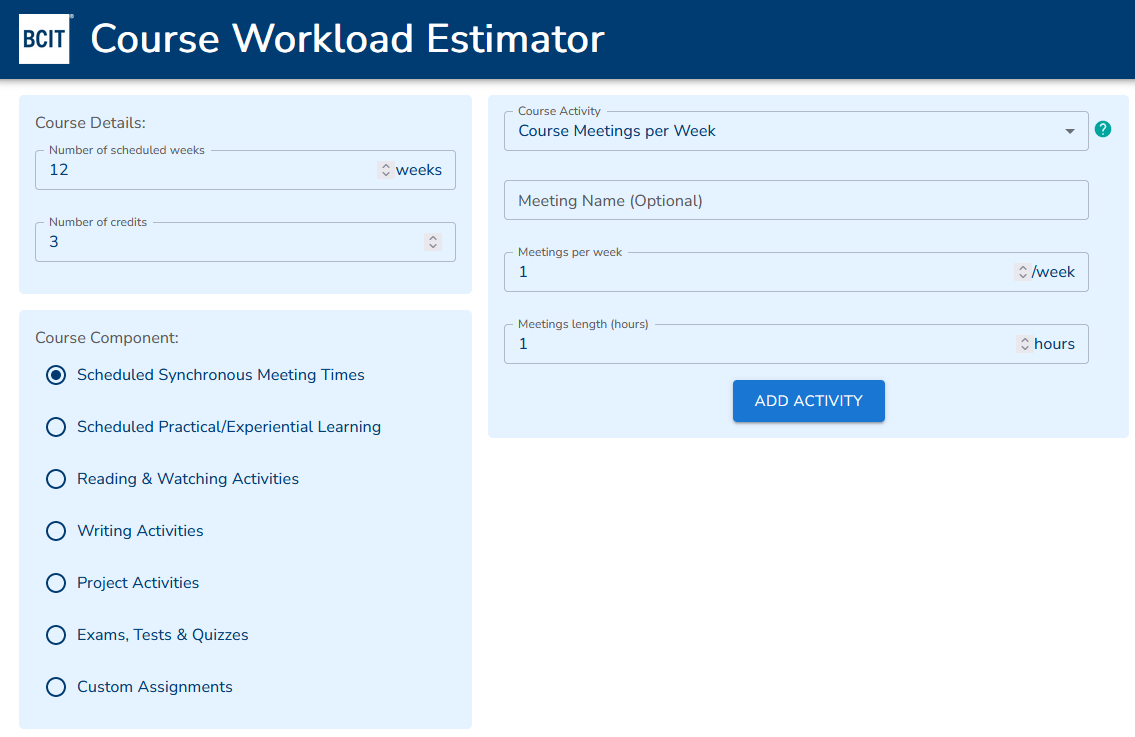The width and height of the screenshot is (1135, 737).
Task: Open the Course Activity dropdown
Action: 780,131
